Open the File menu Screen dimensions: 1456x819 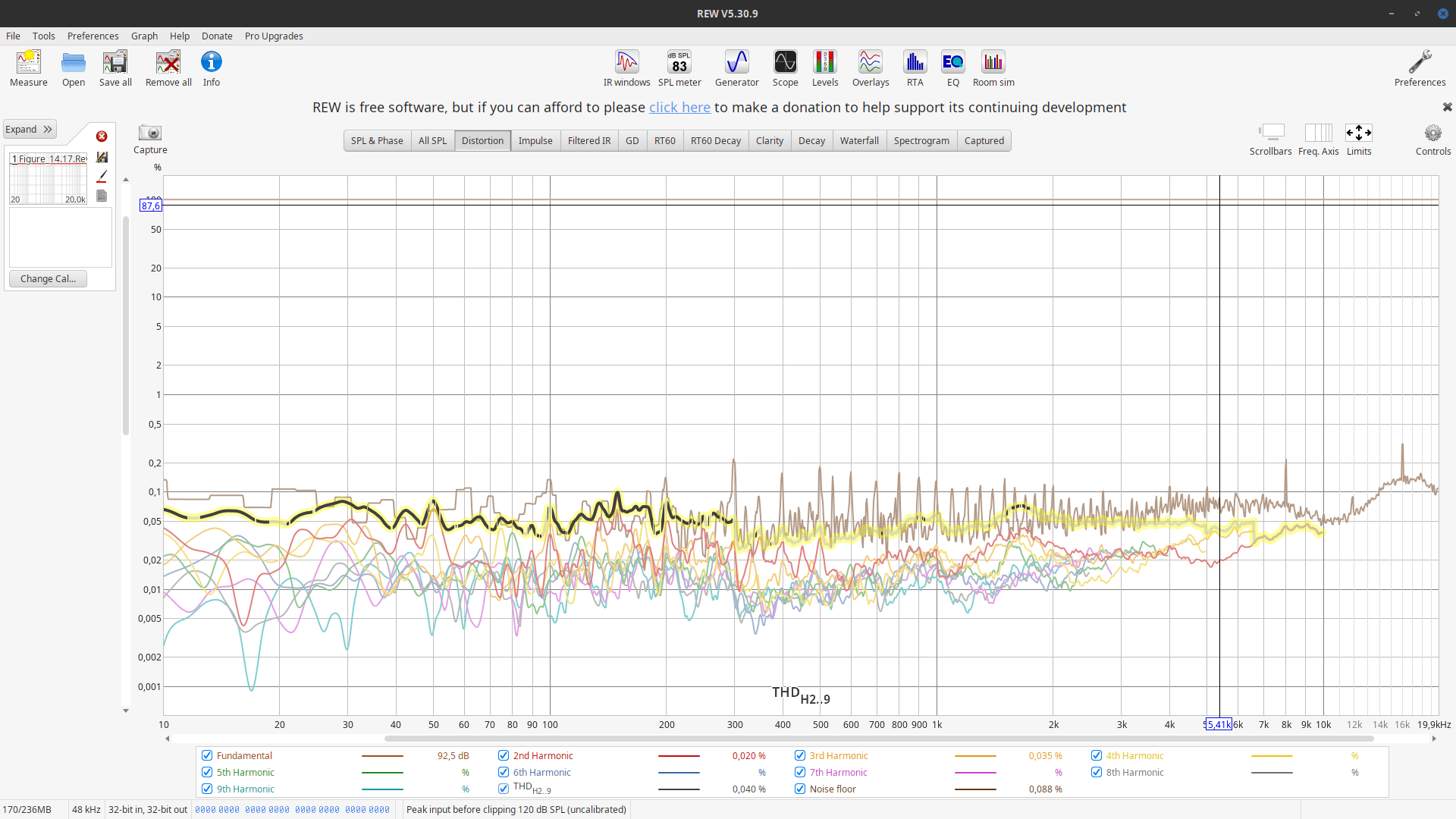13,36
